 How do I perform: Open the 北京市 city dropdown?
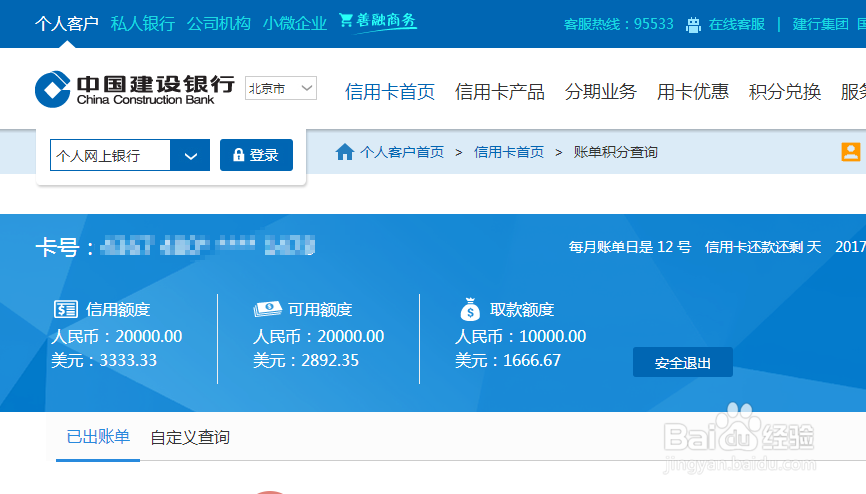tap(281, 88)
